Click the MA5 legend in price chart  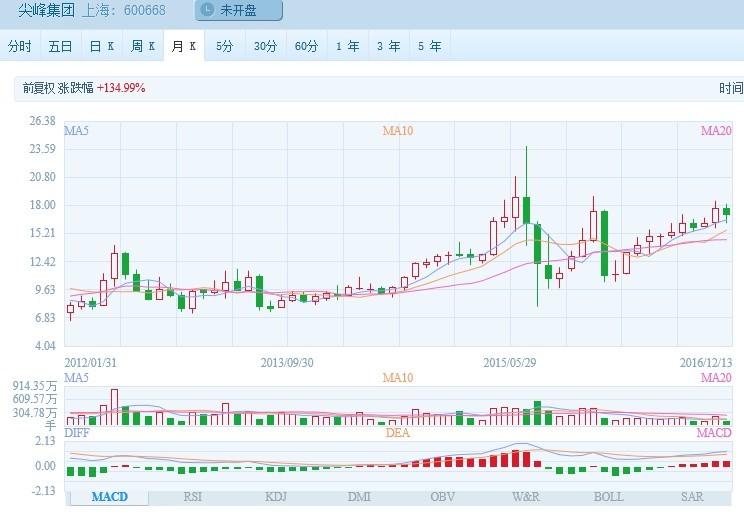coord(76,131)
